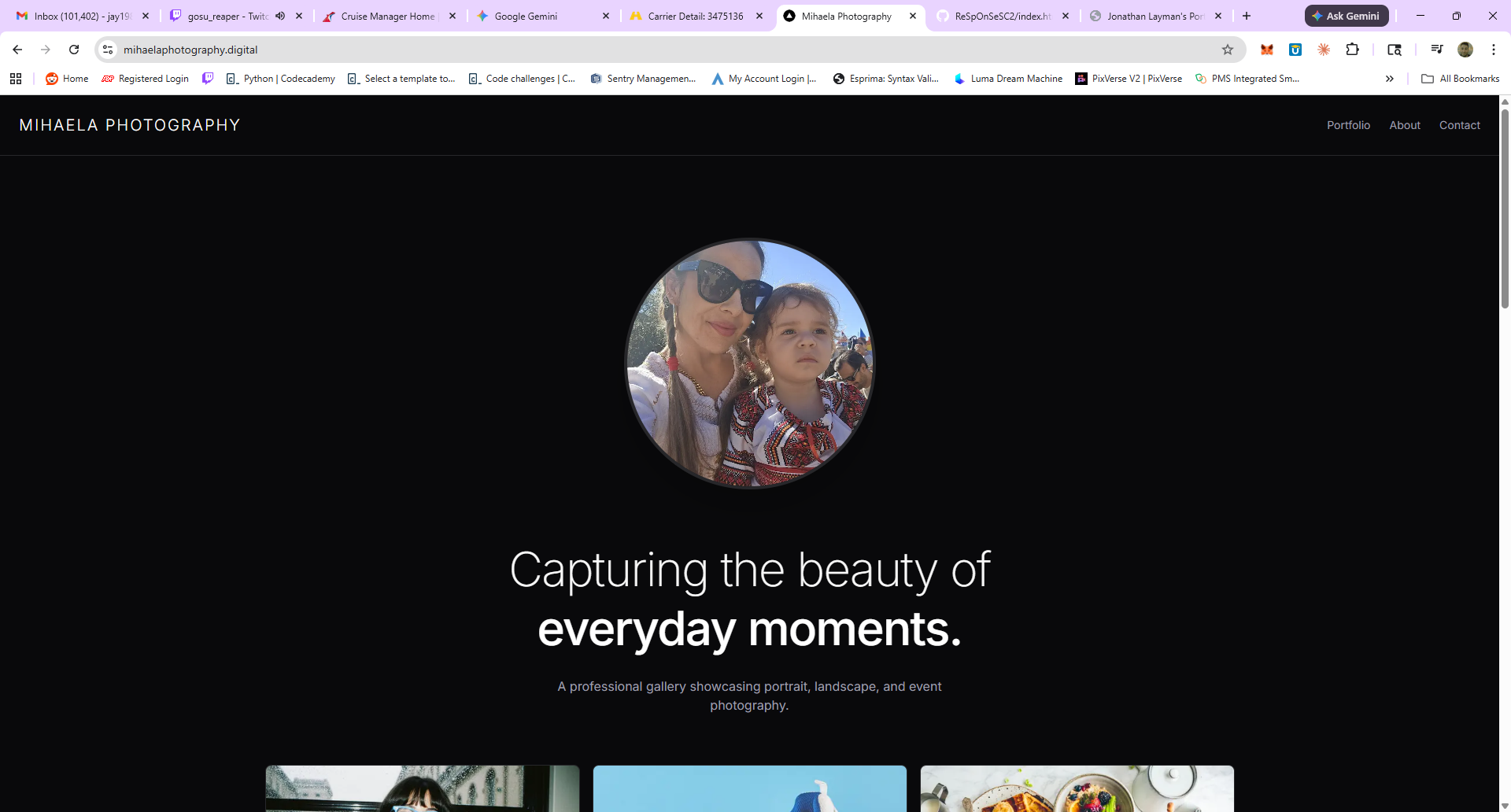The image size is (1511, 812).
Task: View site information icon in address bar
Action: (108, 50)
